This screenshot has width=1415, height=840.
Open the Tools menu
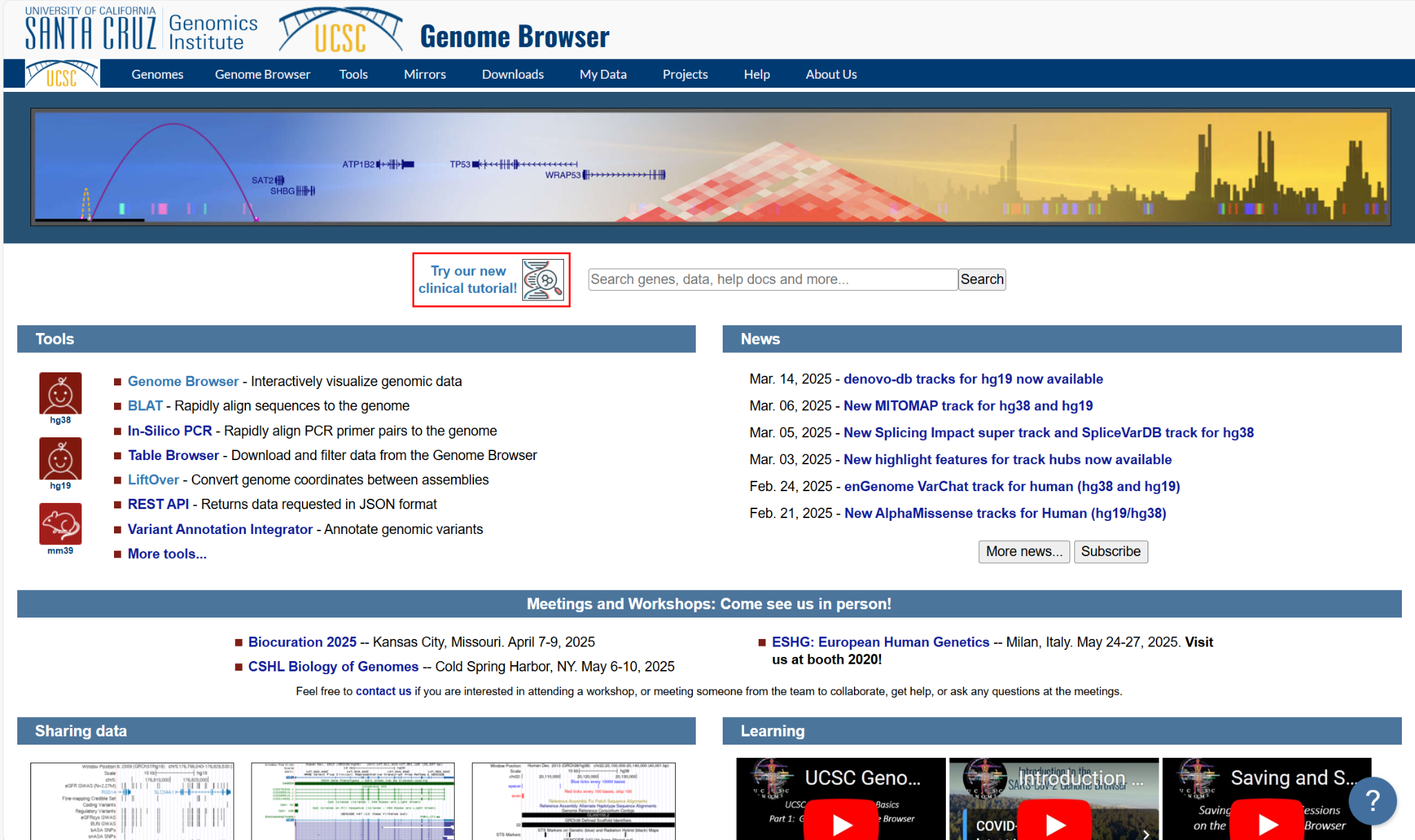[x=353, y=74]
